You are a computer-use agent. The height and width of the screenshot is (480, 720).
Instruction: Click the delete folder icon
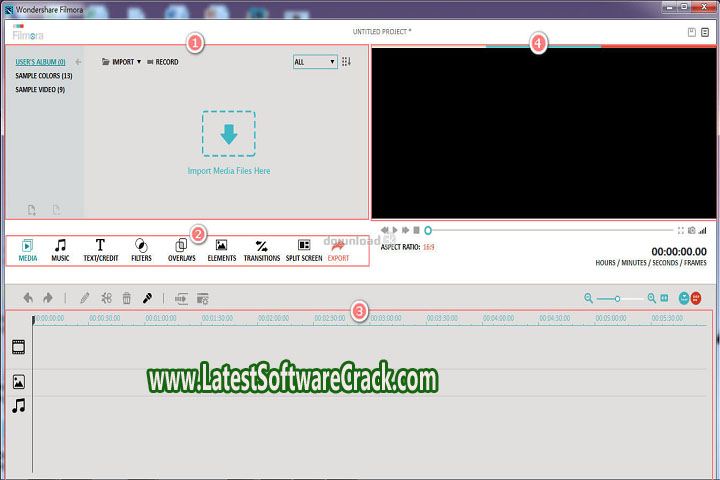coord(56,210)
